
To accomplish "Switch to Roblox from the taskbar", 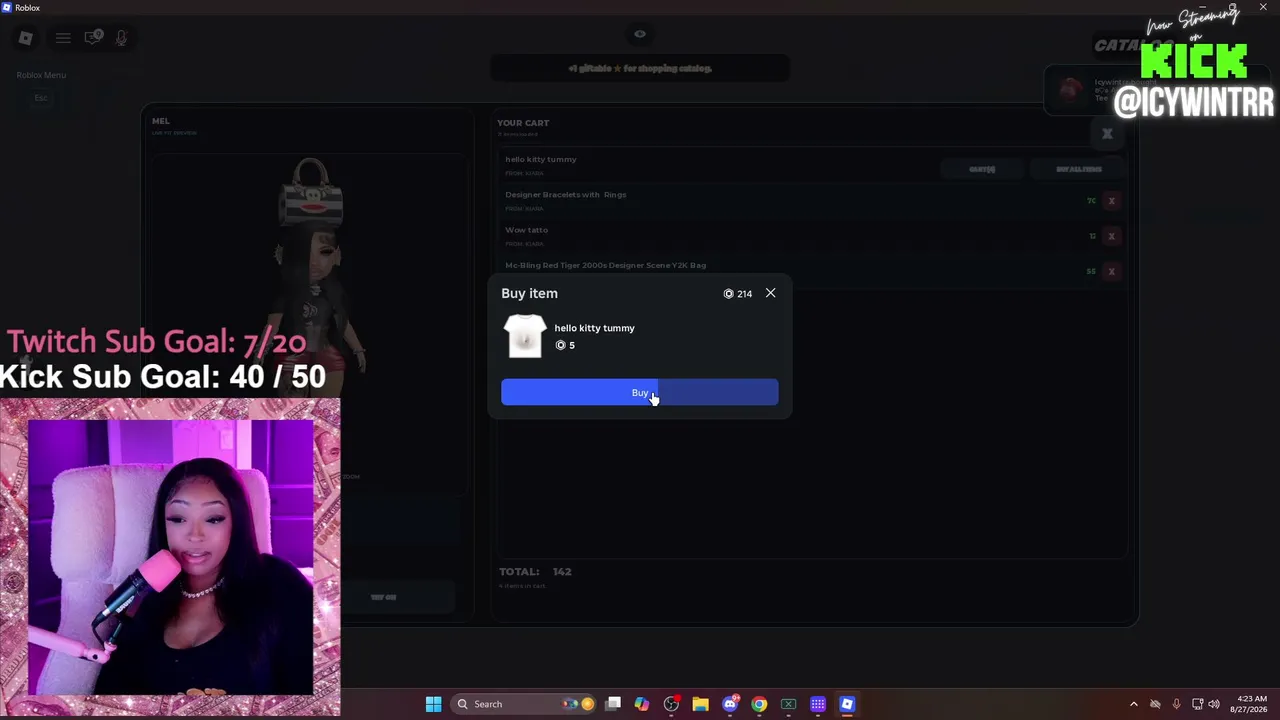I will click(x=847, y=704).
